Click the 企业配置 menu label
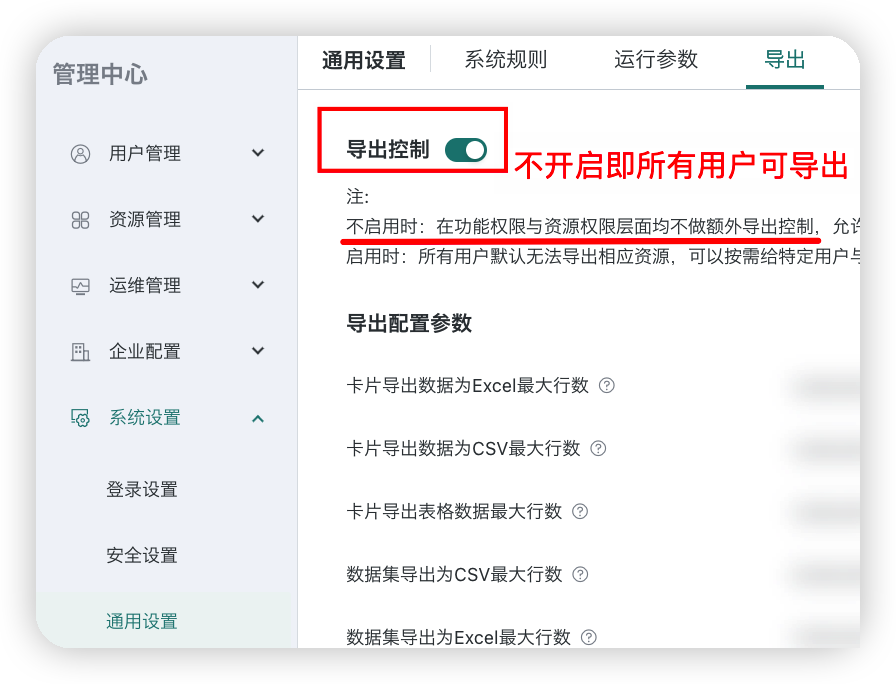 click(145, 351)
